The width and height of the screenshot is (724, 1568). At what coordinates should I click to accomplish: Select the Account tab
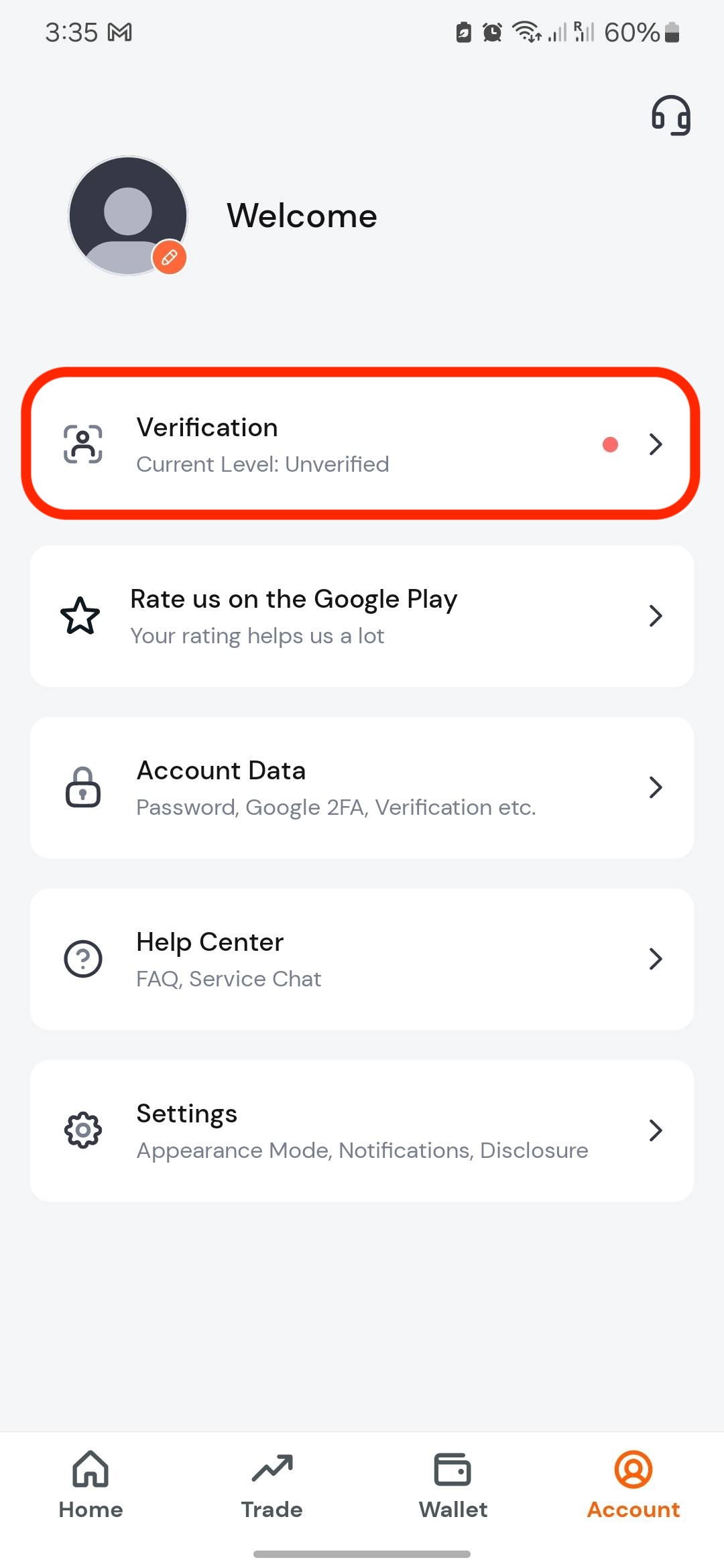[x=633, y=1485]
